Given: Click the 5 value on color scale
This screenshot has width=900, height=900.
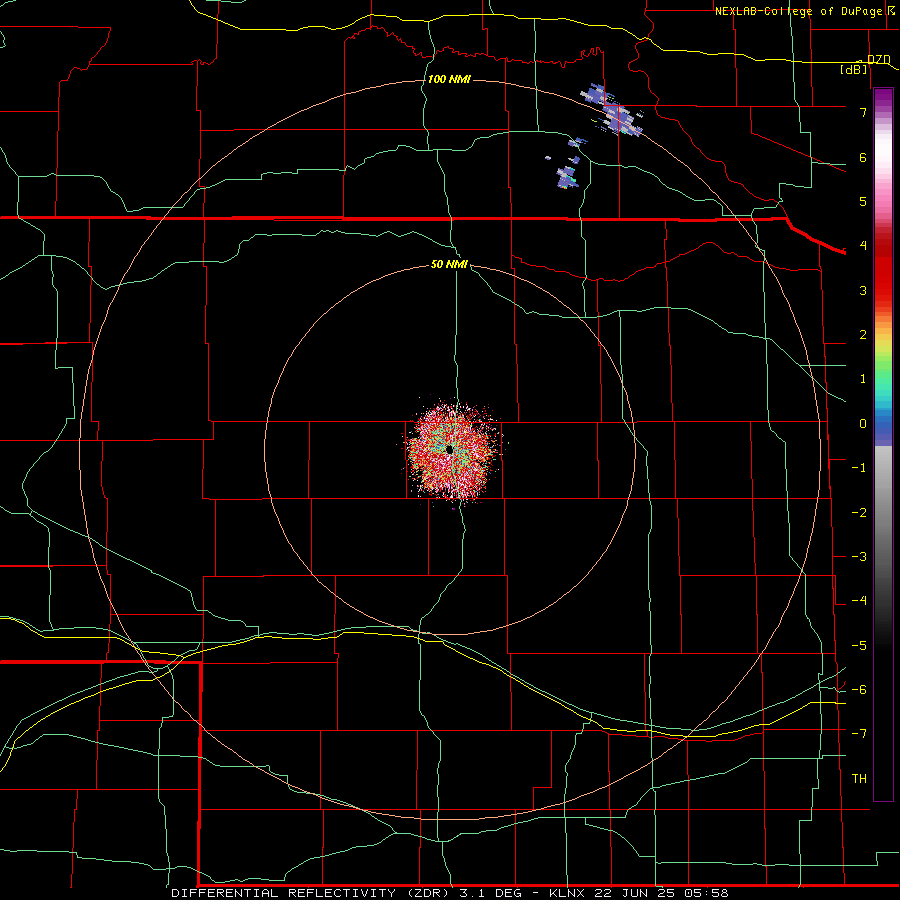Looking at the screenshot, I should [863, 201].
